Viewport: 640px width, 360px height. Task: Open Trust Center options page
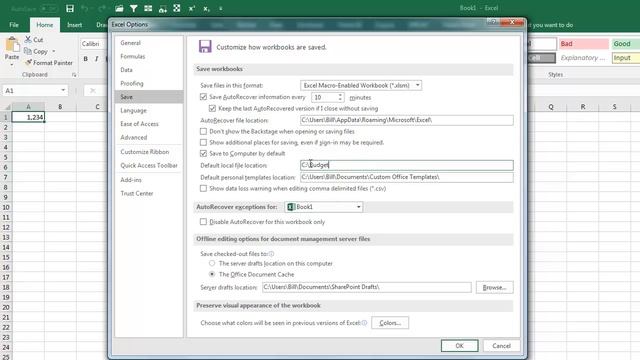point(149,193)
